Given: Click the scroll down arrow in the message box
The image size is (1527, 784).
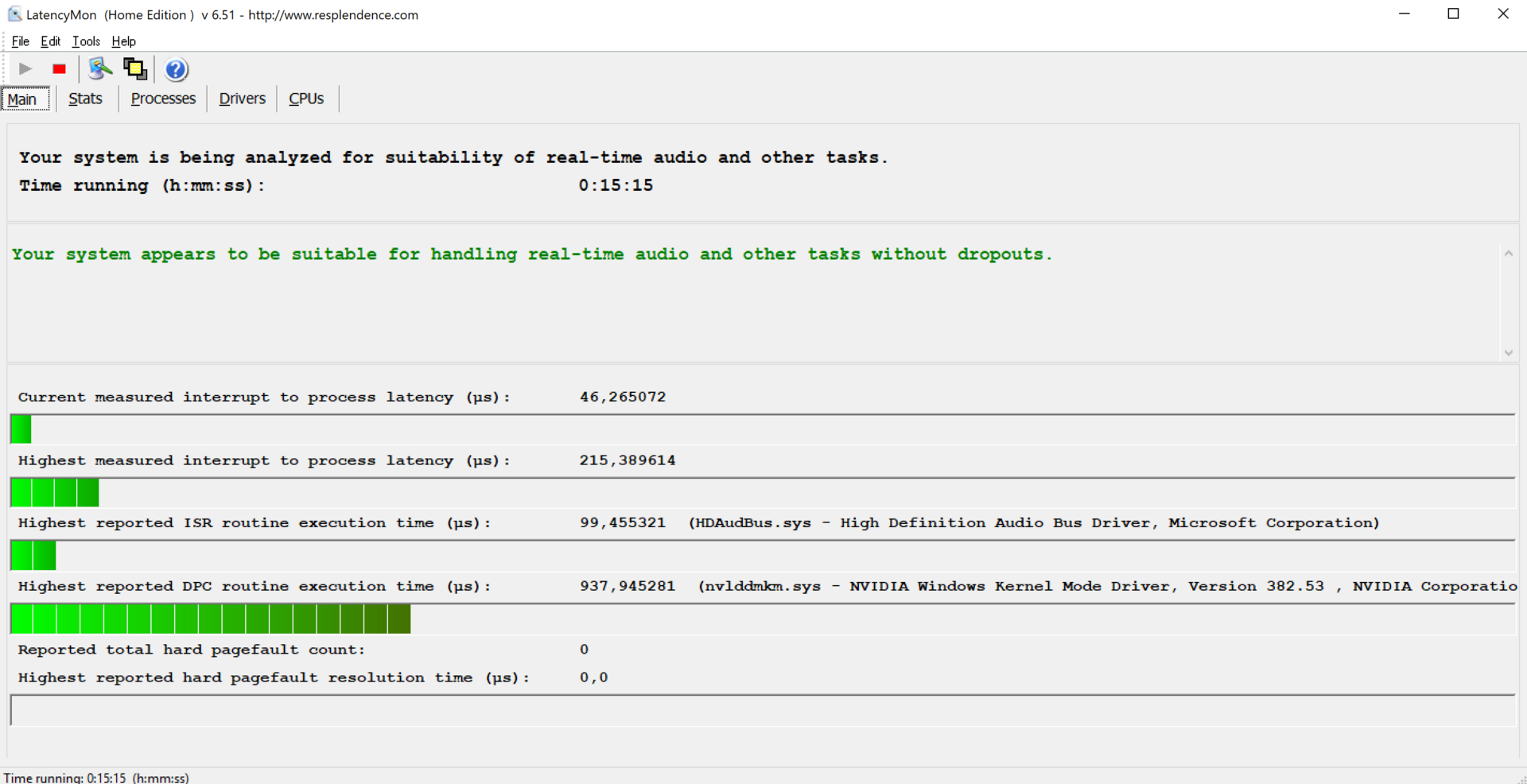Looking at the screenshot, I should tap(1508, 352).
